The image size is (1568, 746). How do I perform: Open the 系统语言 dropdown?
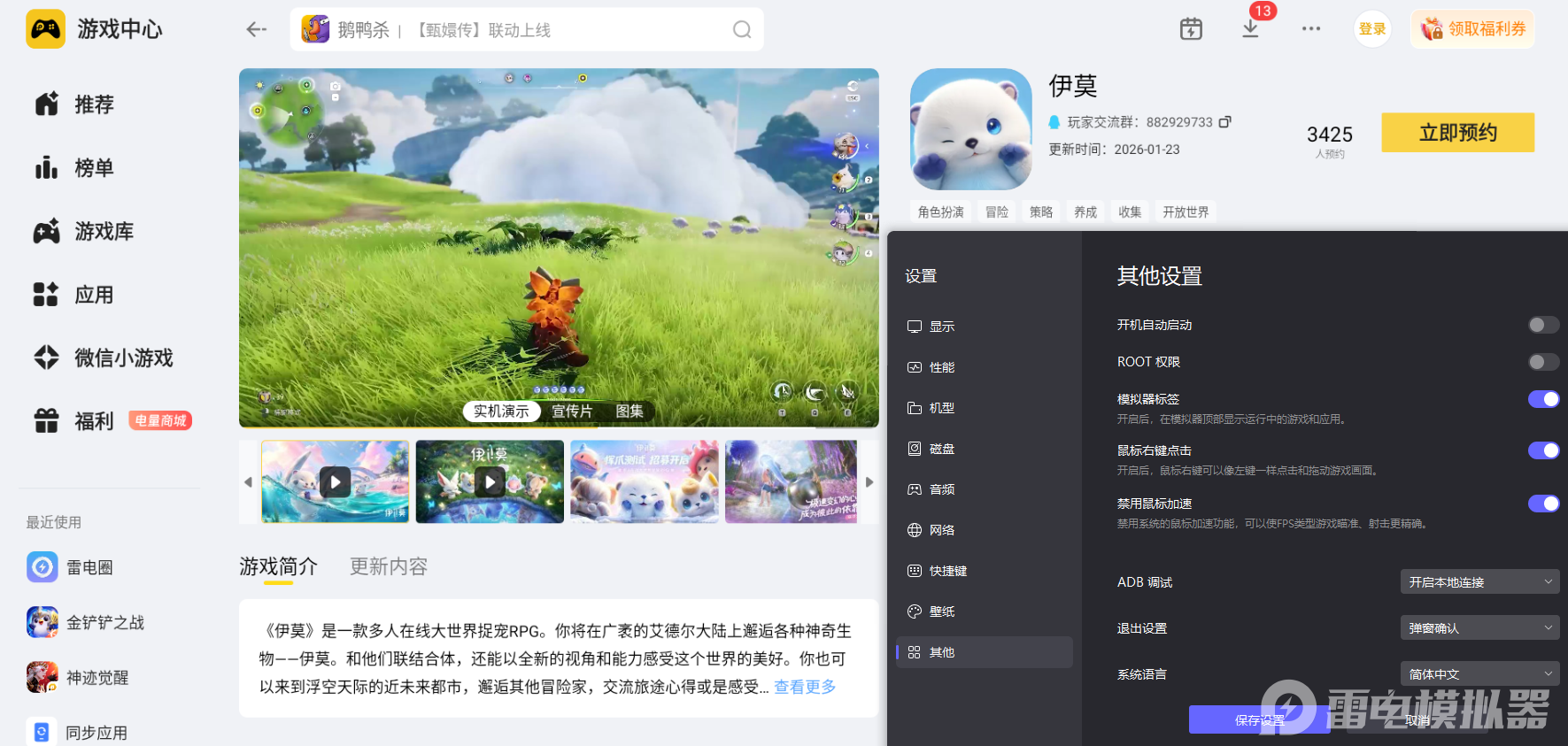point(1479,674)
